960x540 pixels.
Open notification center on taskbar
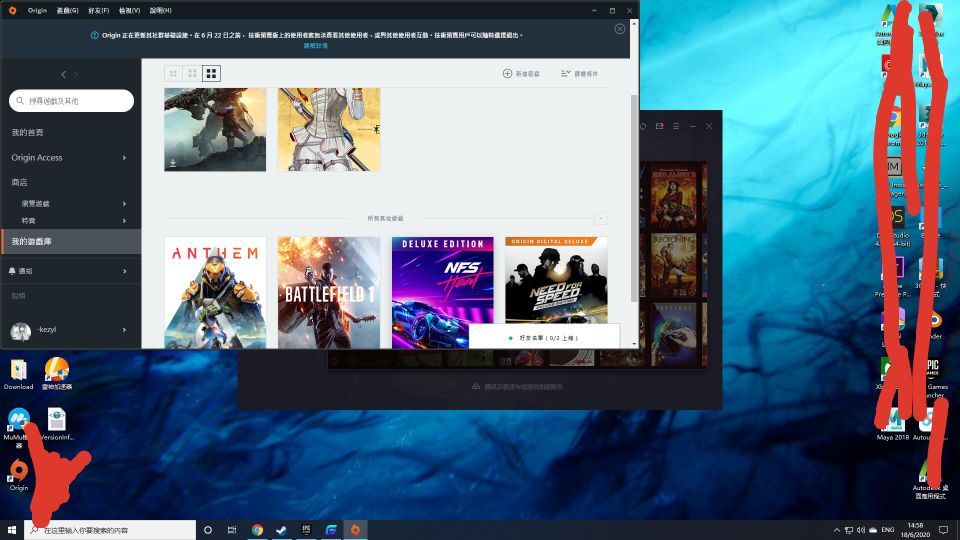coord(943,530)
